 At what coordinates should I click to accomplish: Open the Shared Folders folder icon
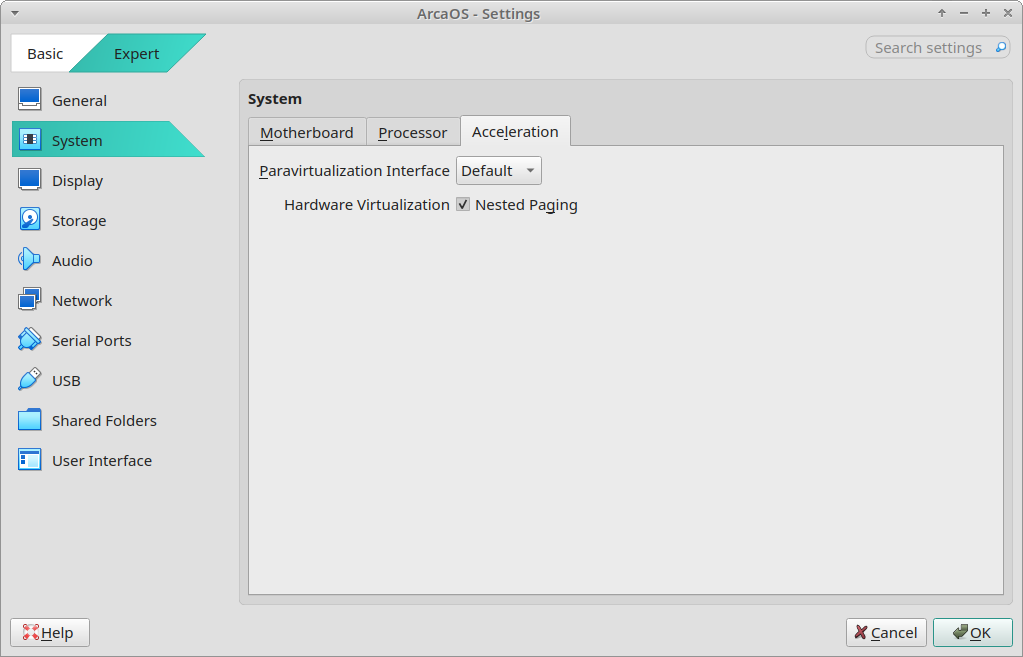pos(29,420)
